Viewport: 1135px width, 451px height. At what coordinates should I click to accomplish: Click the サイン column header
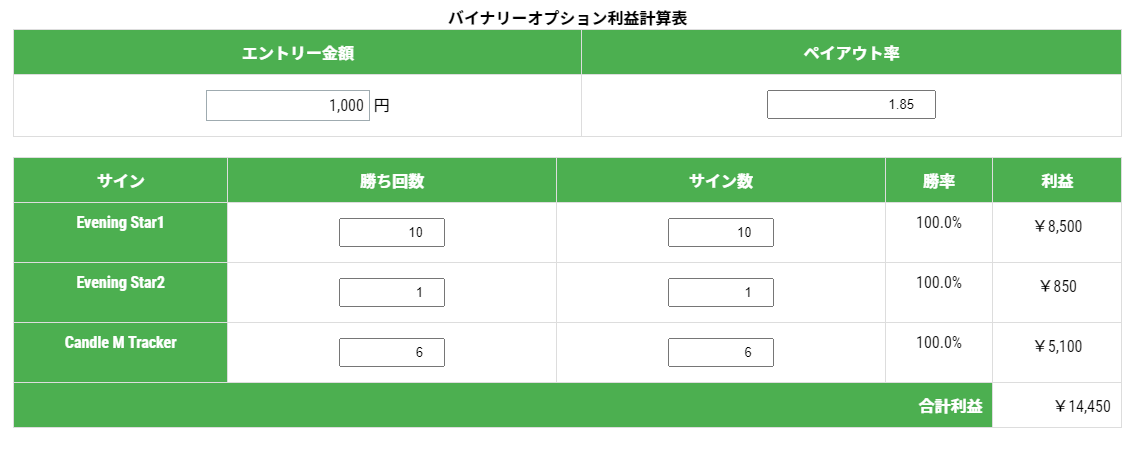(121, 181)
